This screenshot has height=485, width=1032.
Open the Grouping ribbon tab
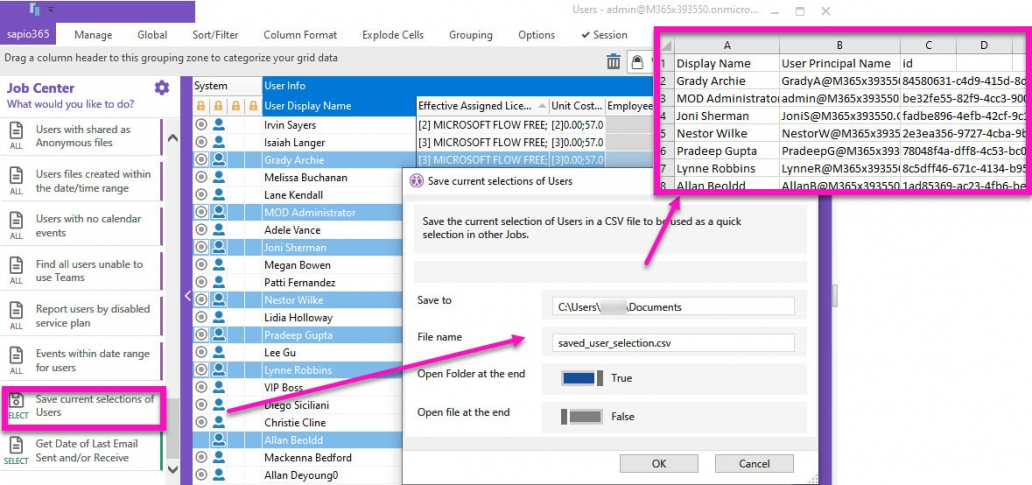[471, 35]
